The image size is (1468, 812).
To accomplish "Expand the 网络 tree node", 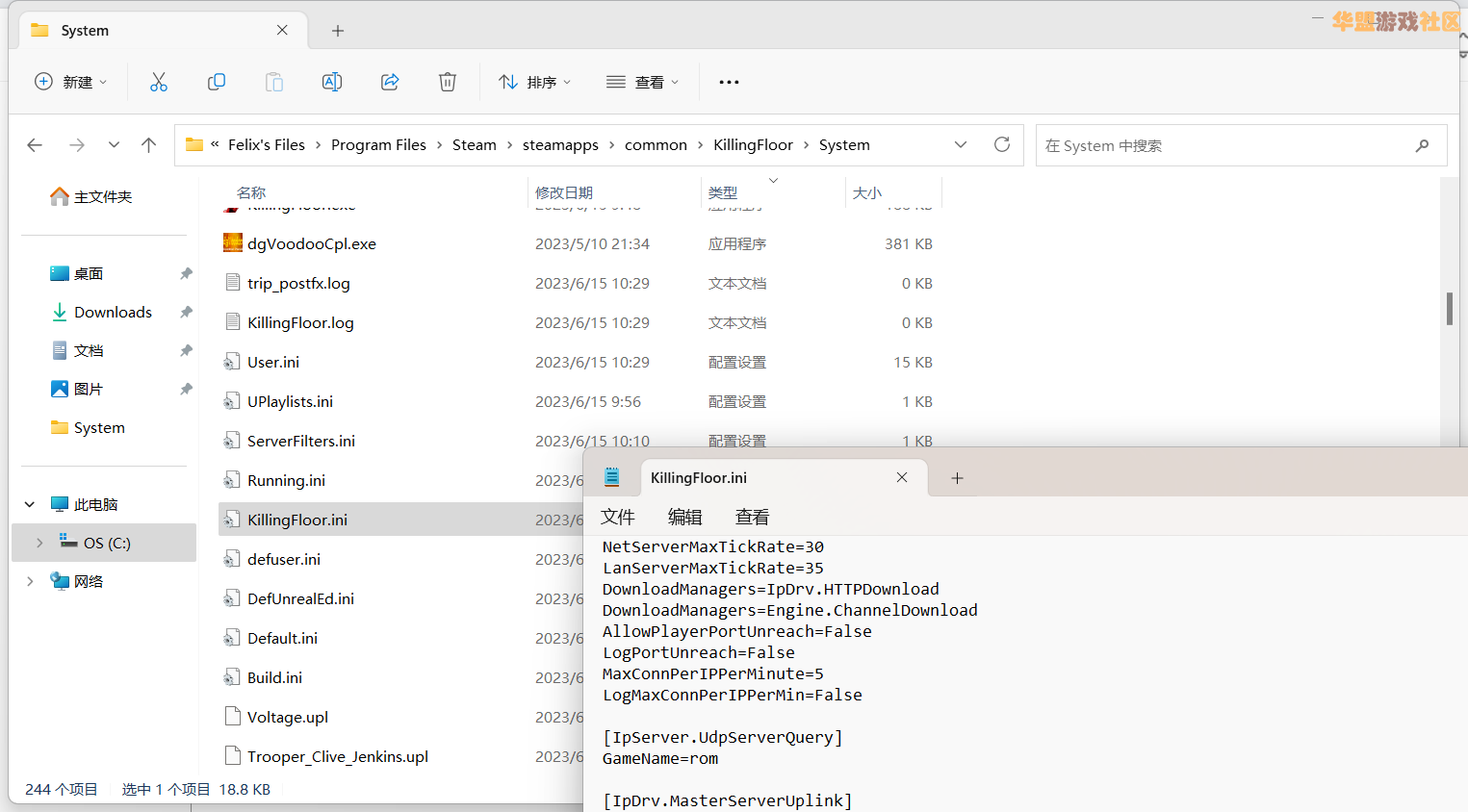I will [30, 581].
